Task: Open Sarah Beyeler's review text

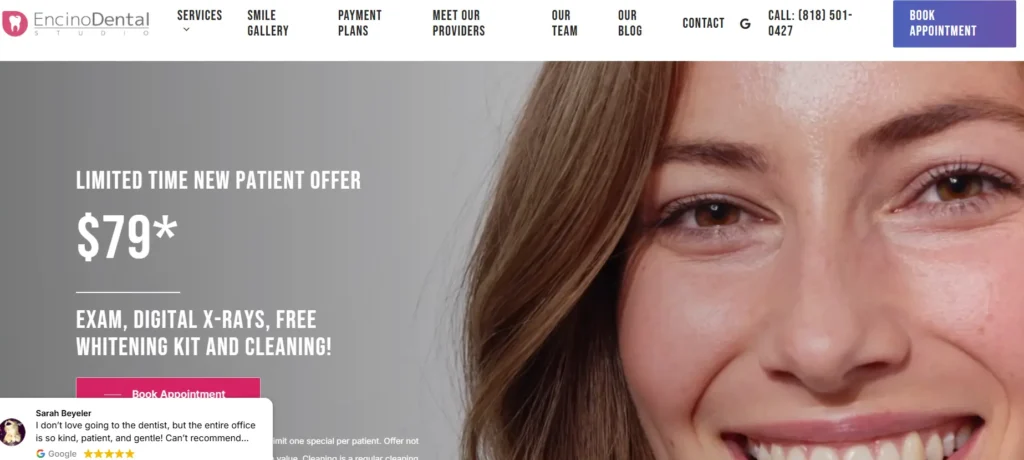Action: [x=145, y=431]
